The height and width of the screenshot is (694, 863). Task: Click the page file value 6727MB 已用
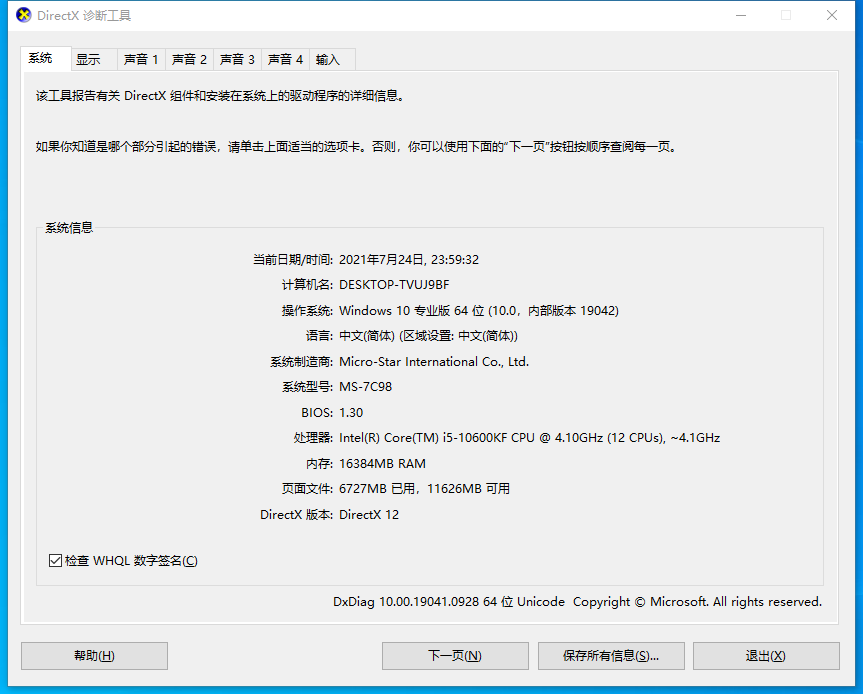pyautogui.click(x=424, y=489)
